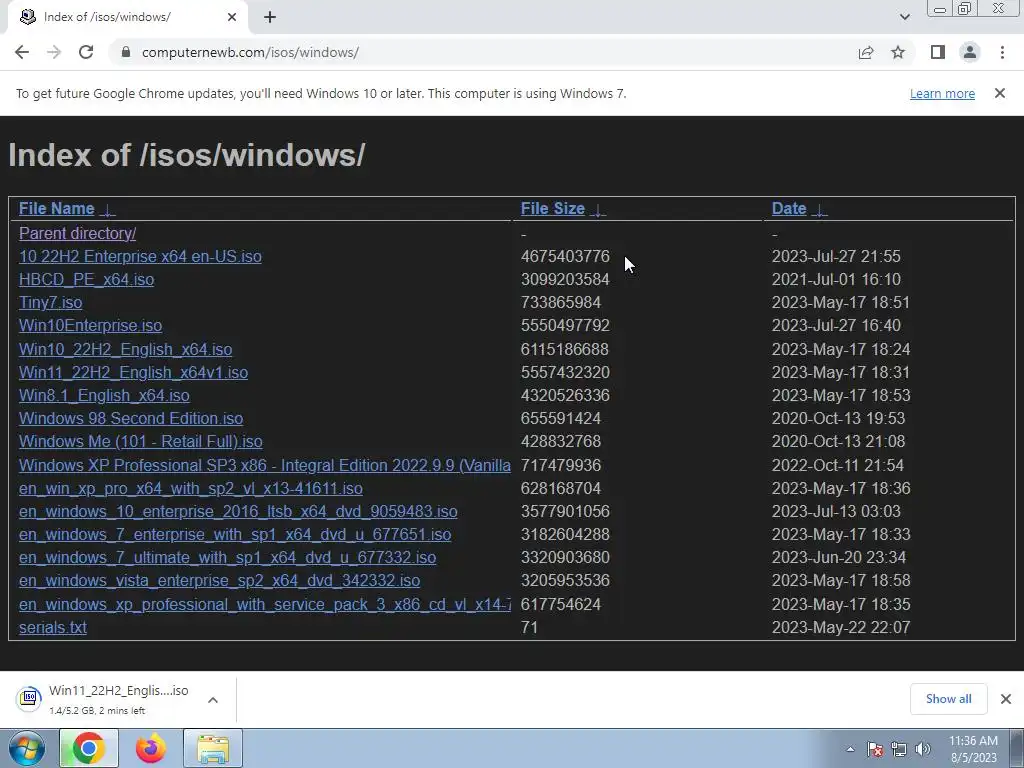Click the Chrome taskbar icon
The image size is (1024, 768).
coord(89,748)
